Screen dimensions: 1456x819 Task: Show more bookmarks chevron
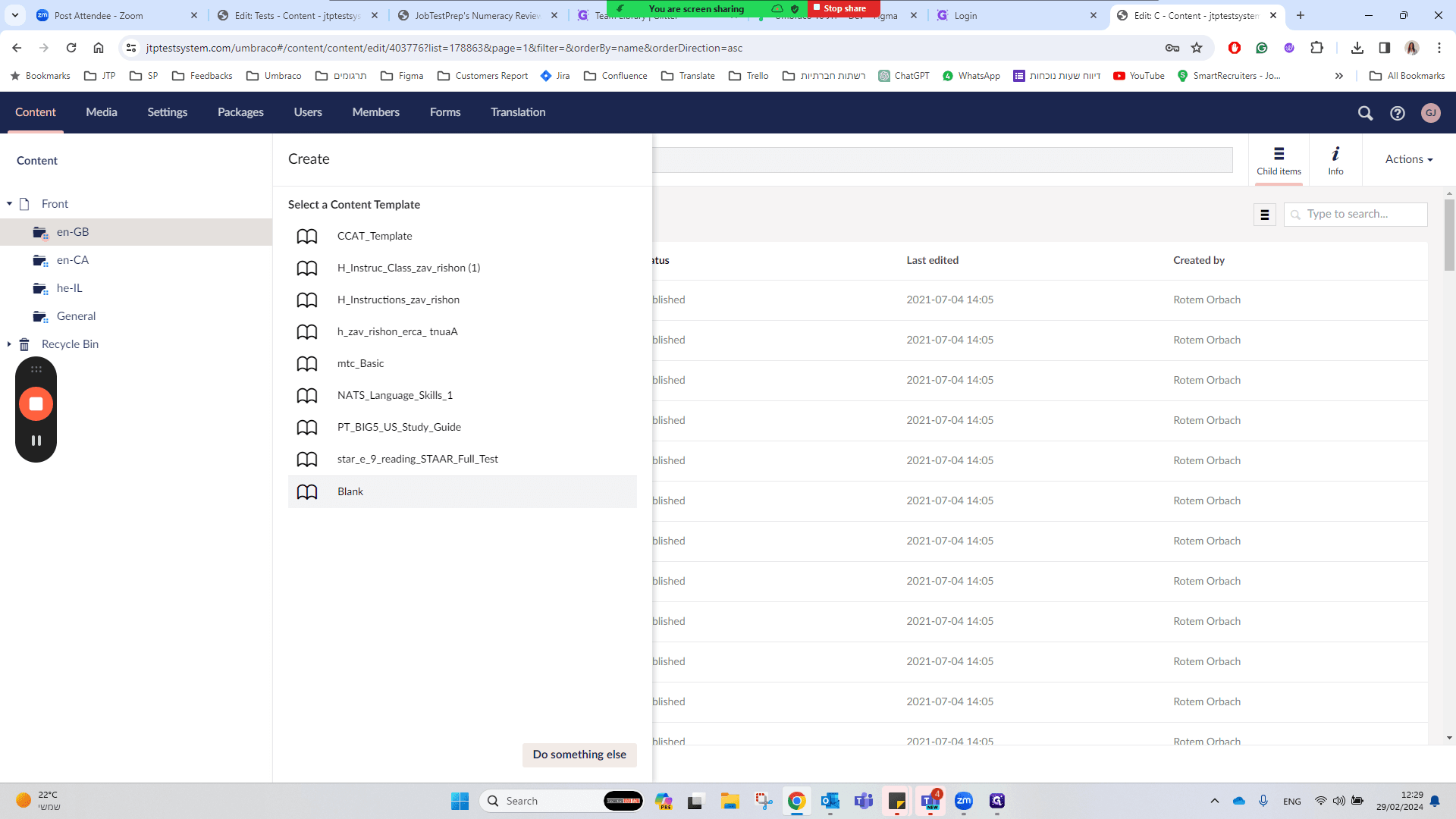[1339, 76]
